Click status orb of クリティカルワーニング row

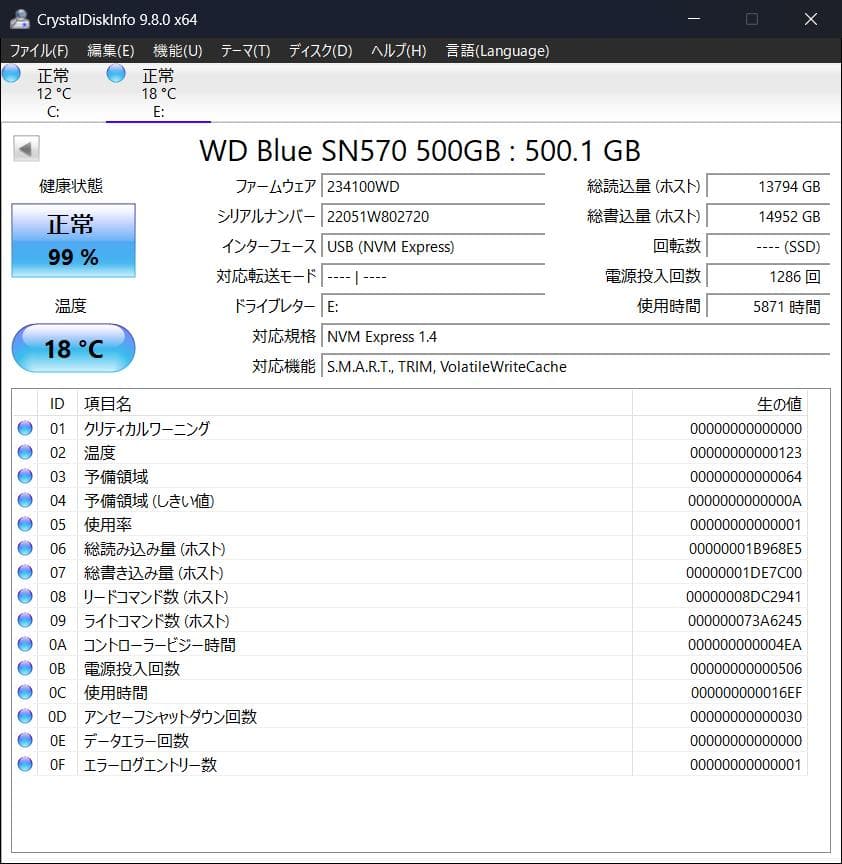point(25,428)
